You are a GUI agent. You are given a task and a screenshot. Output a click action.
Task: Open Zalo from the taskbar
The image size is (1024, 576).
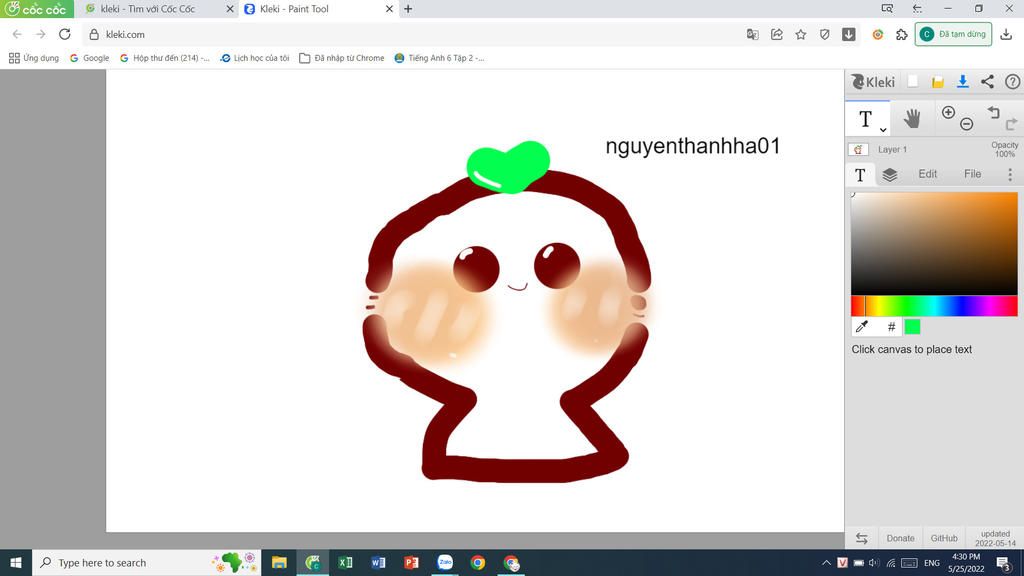(x=445, y=562)
